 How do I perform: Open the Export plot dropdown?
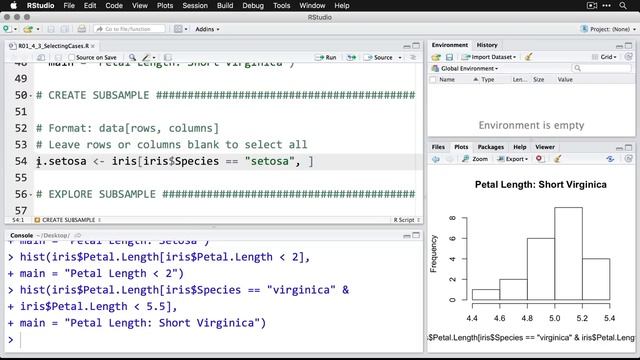click(513, 159)
